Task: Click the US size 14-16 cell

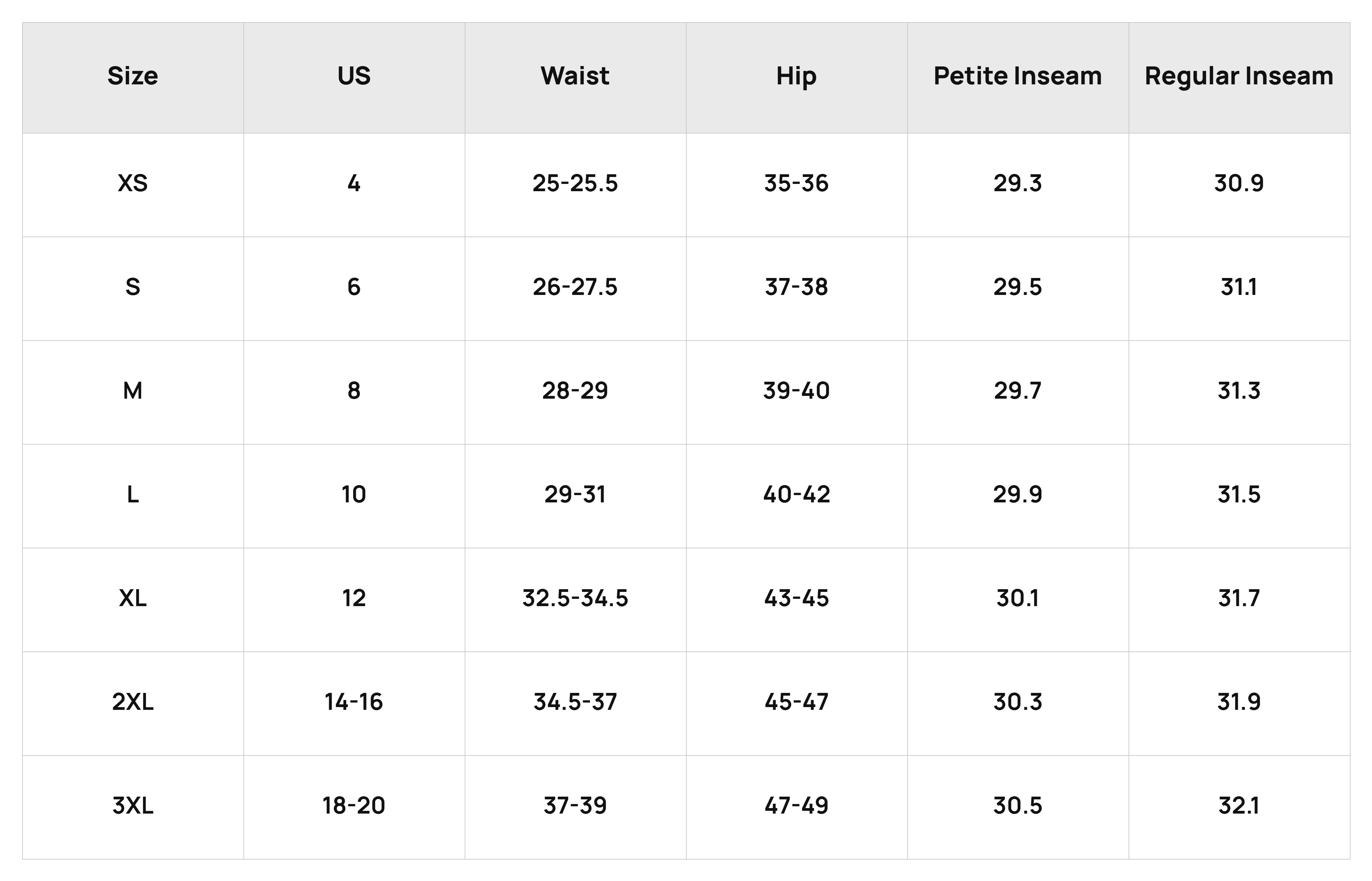Action: pos(354,701)
